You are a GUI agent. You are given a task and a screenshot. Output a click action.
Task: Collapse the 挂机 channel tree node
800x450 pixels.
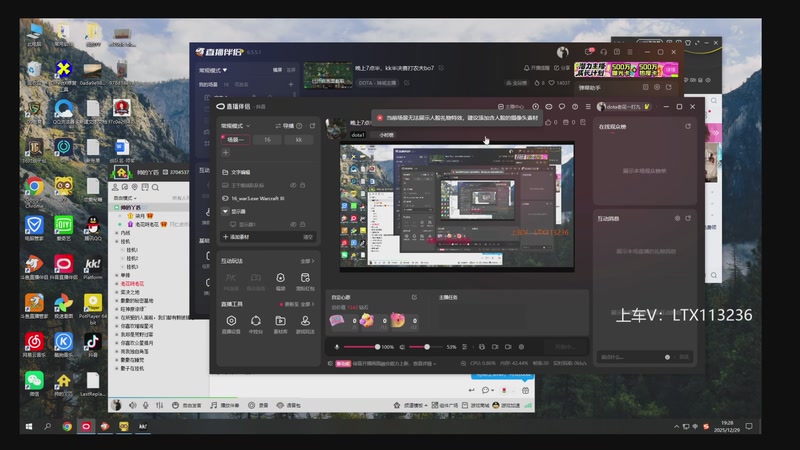point(117,241)
